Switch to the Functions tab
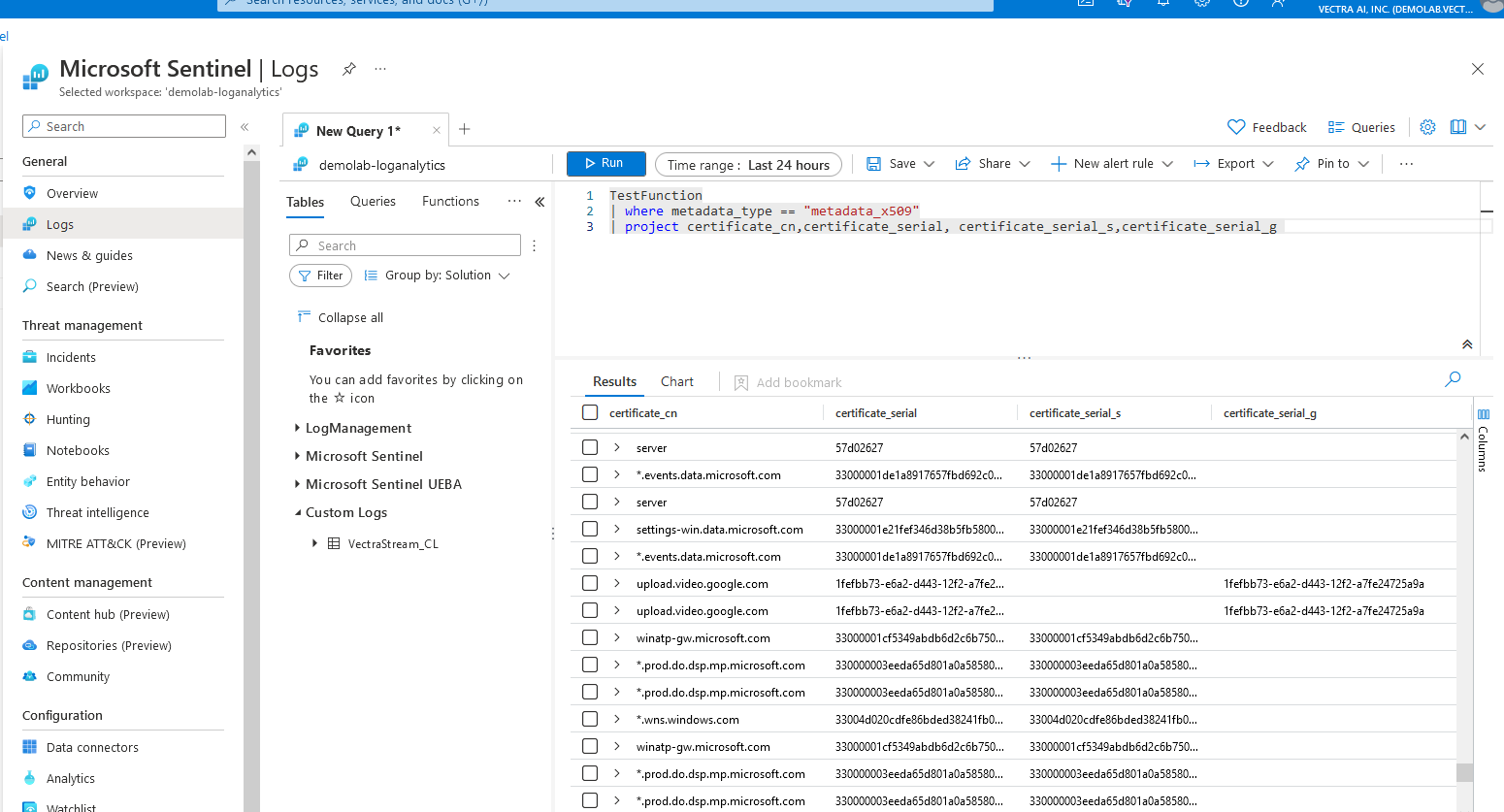 (450, 201)
